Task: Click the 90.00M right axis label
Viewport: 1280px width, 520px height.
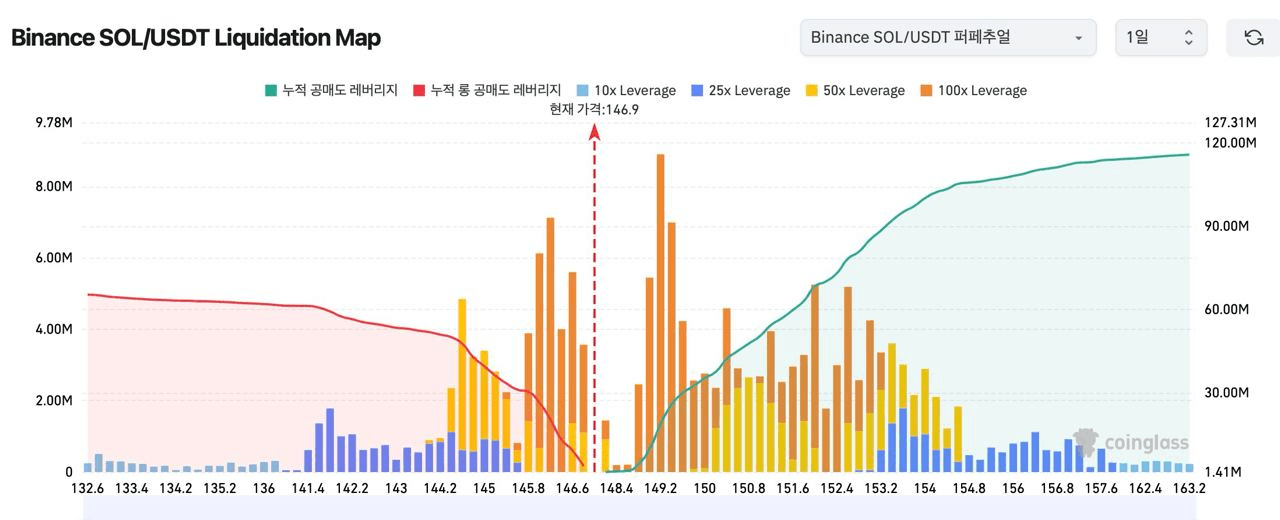Action: pos(1227,226)
